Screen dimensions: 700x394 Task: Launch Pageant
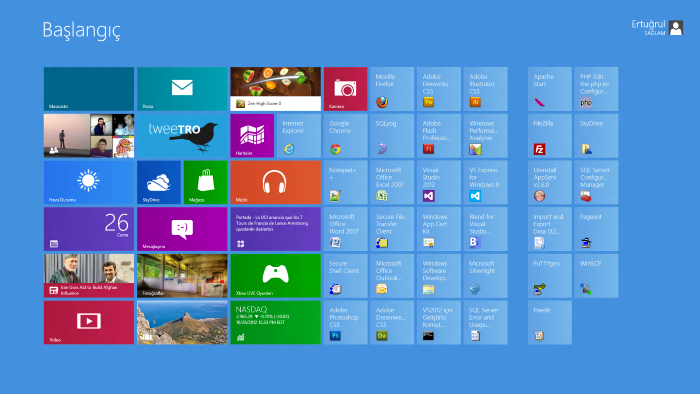[x=596, y=229]
